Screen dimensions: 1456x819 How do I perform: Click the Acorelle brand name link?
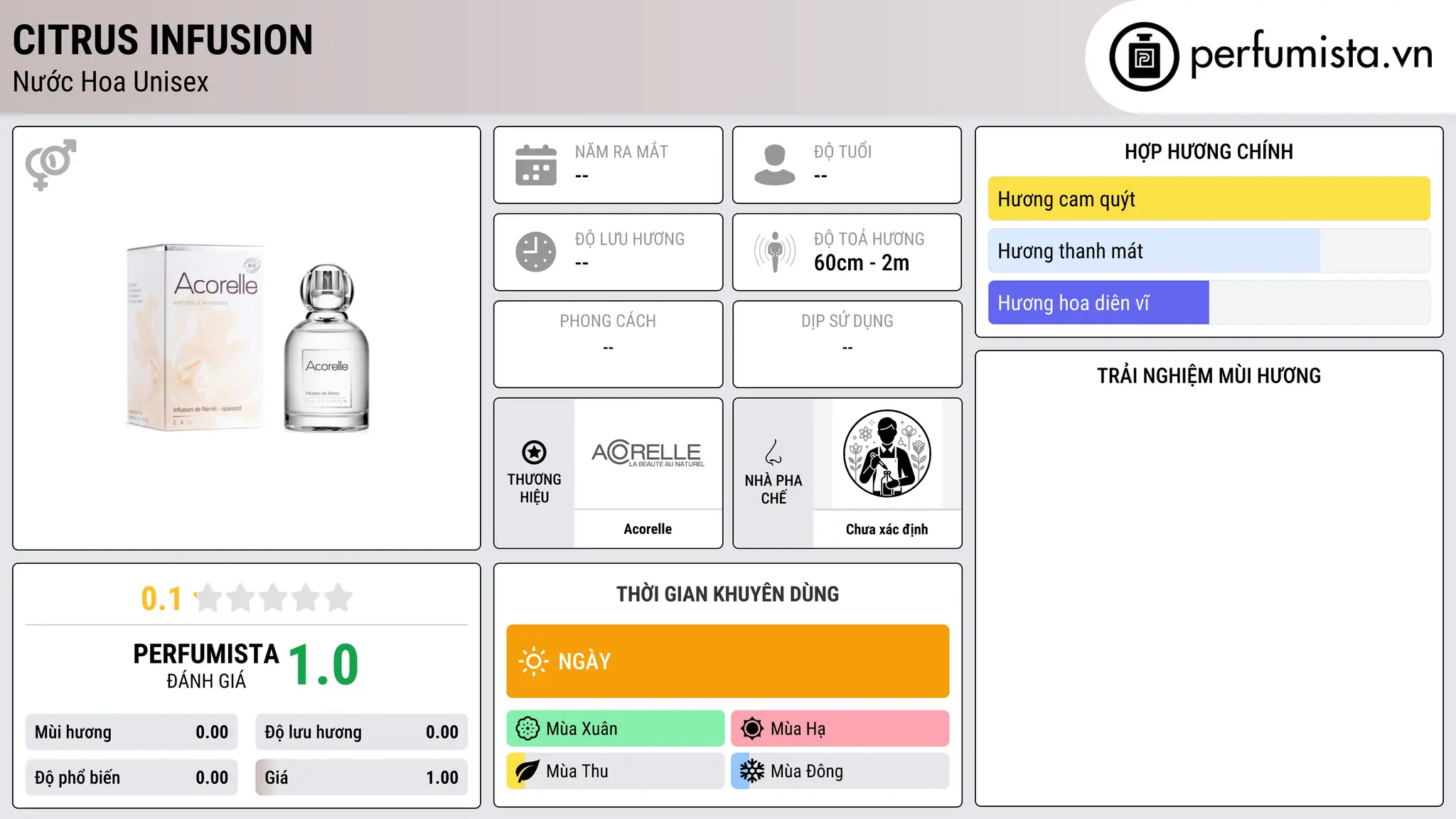coord(648,529)
